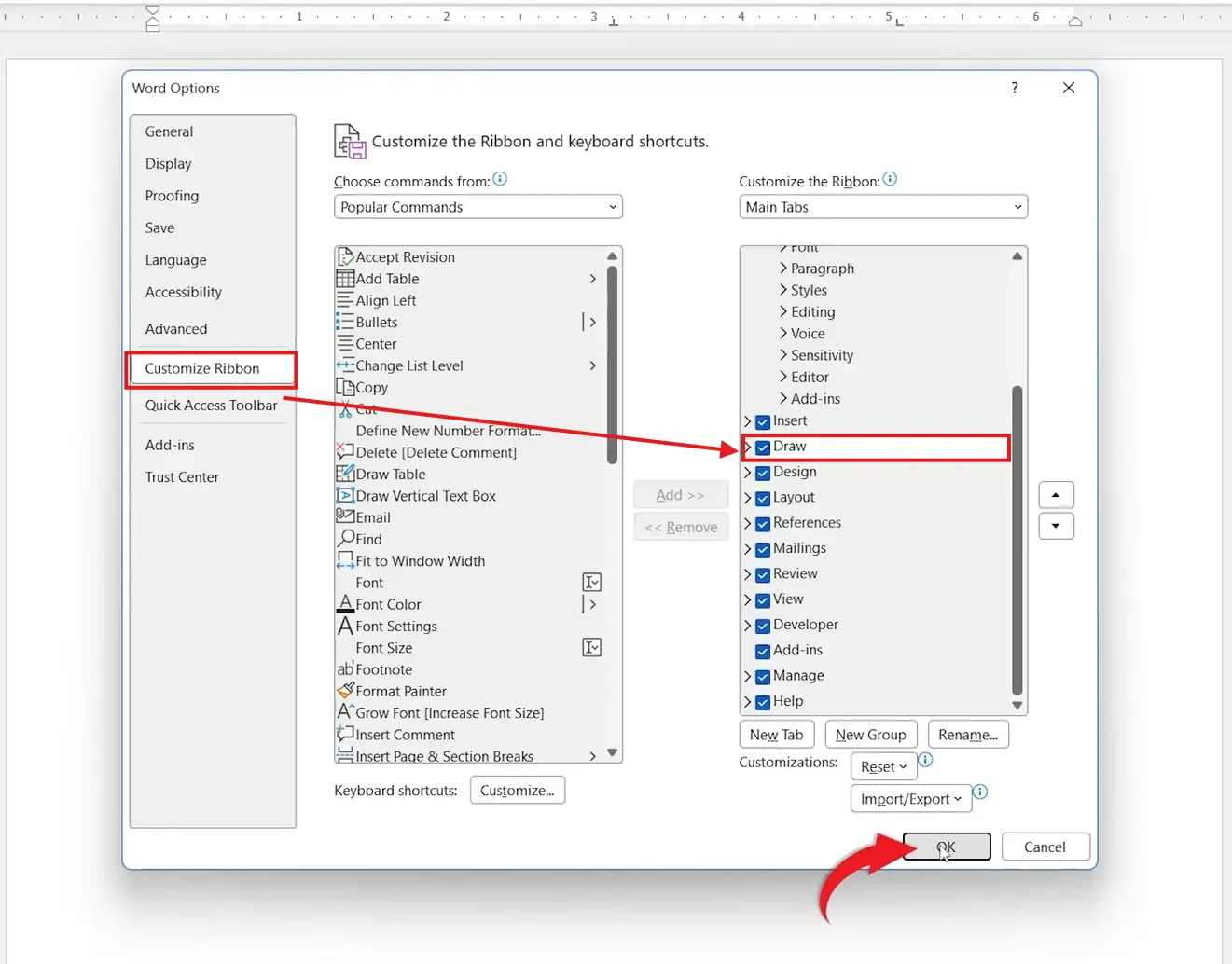1232x964 pixels.
Task: Select the Add Table grid icon
Action: (345, 279)
